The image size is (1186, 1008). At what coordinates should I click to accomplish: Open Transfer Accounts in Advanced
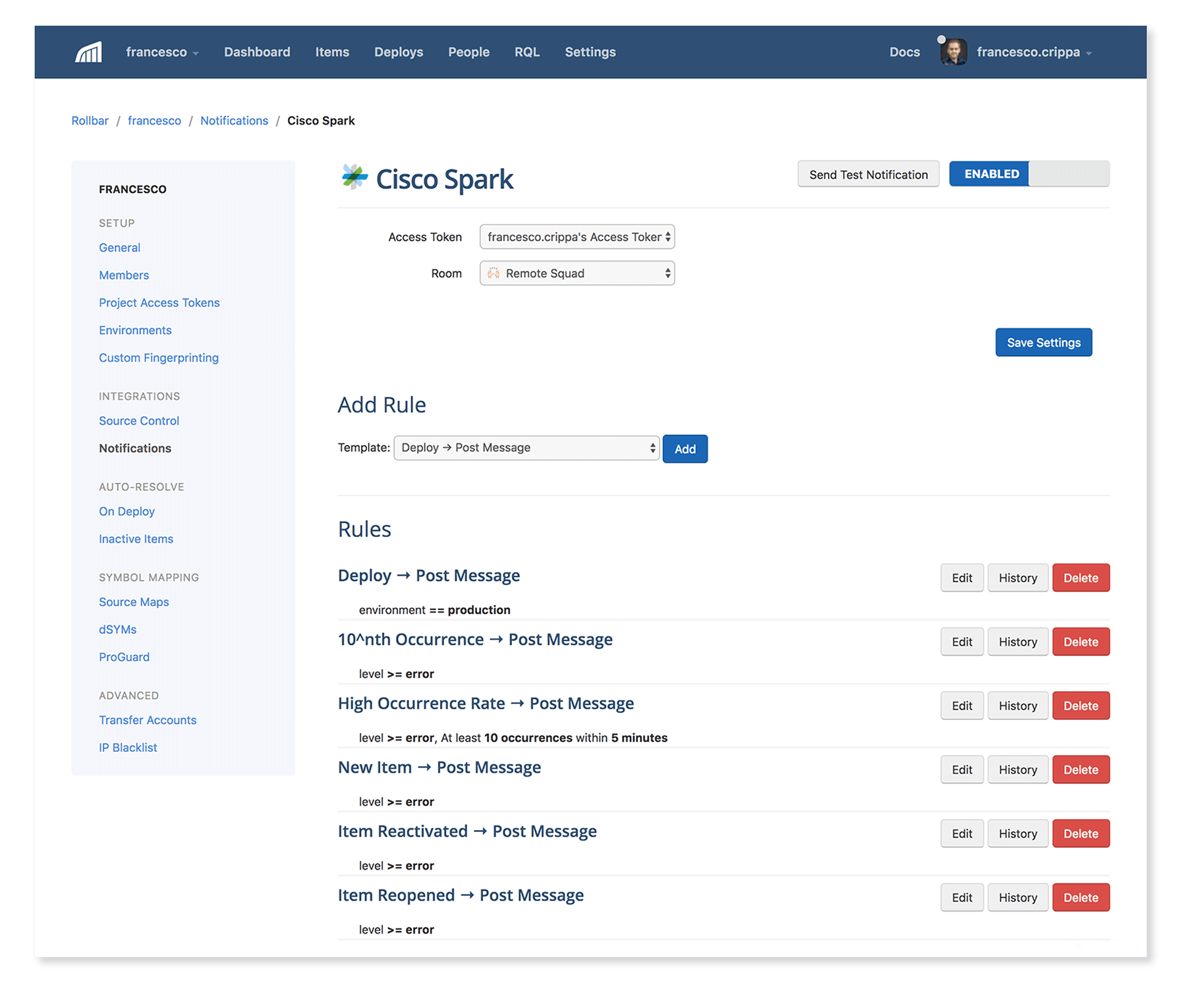tap(148, 720)
